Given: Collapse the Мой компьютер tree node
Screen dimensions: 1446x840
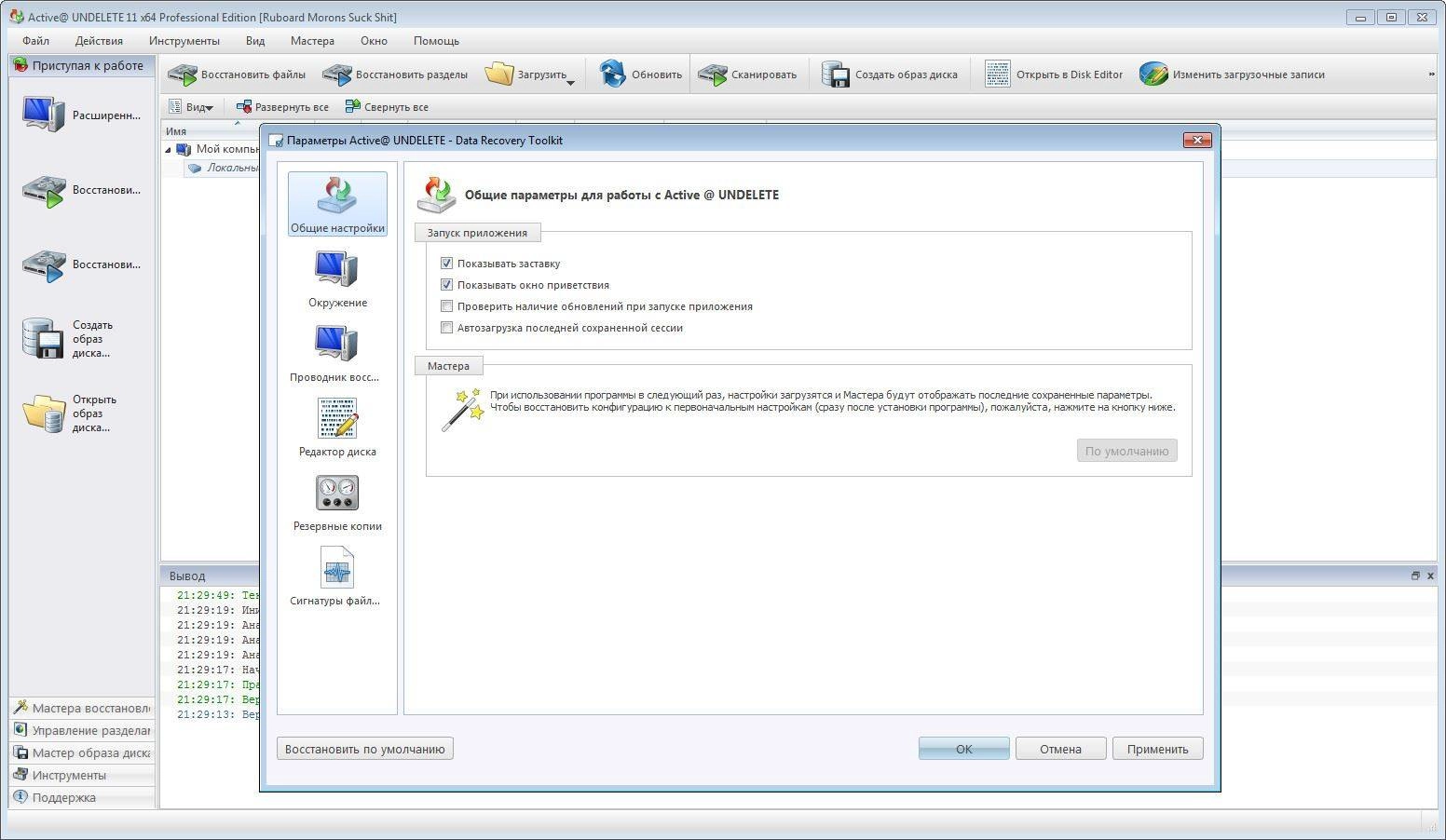Looking at the screenshot, I should point(169,149).
